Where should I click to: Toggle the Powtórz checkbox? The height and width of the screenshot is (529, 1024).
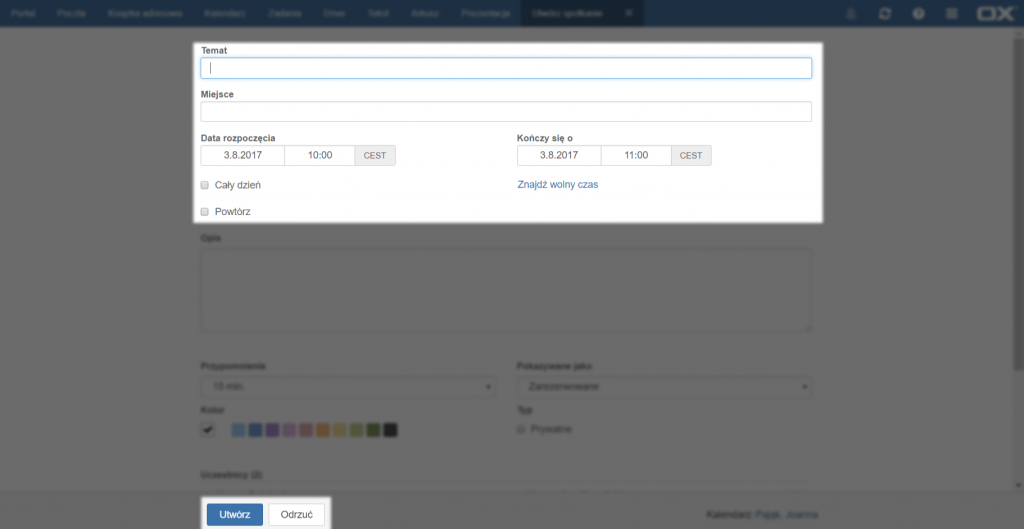(205, 212)
